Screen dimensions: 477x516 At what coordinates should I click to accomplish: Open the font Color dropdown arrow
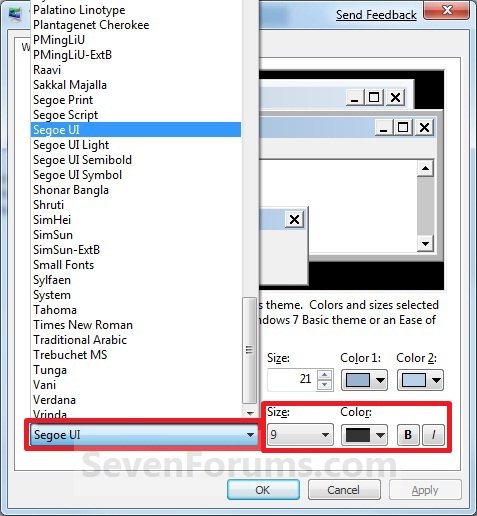pyautogui.click(x=380, y=435)
